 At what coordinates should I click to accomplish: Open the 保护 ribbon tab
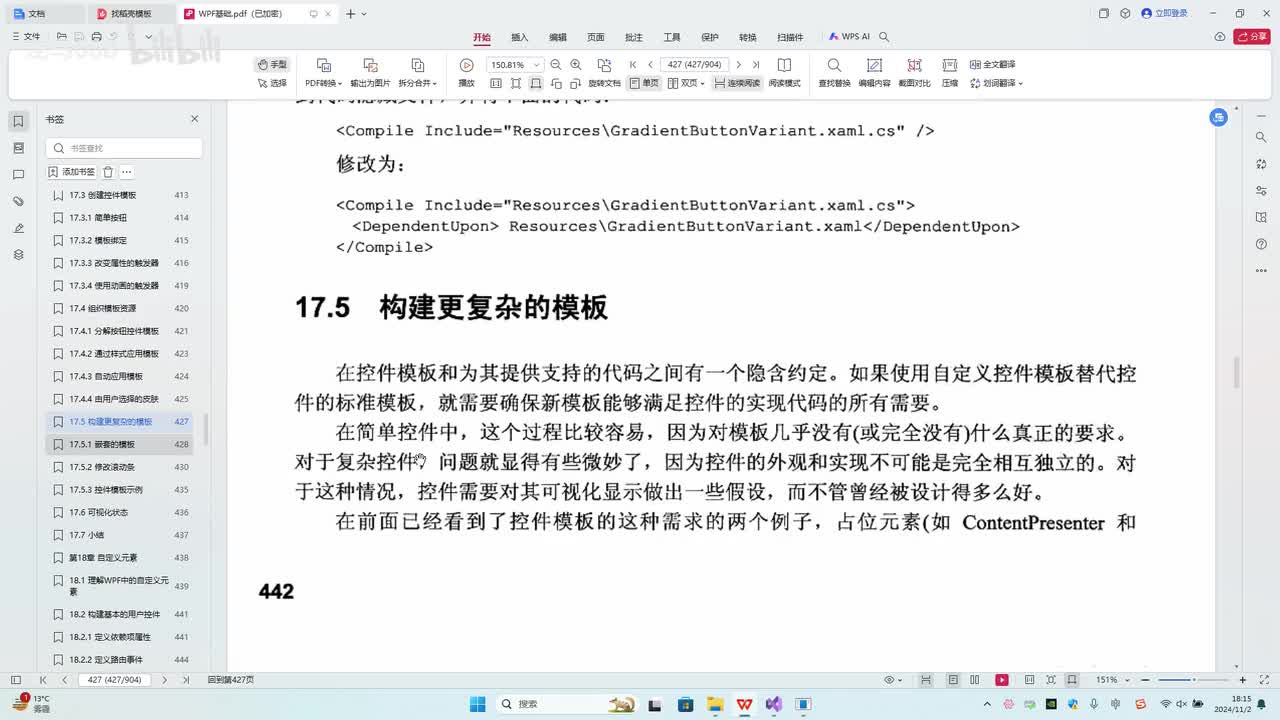coord(710,37)
